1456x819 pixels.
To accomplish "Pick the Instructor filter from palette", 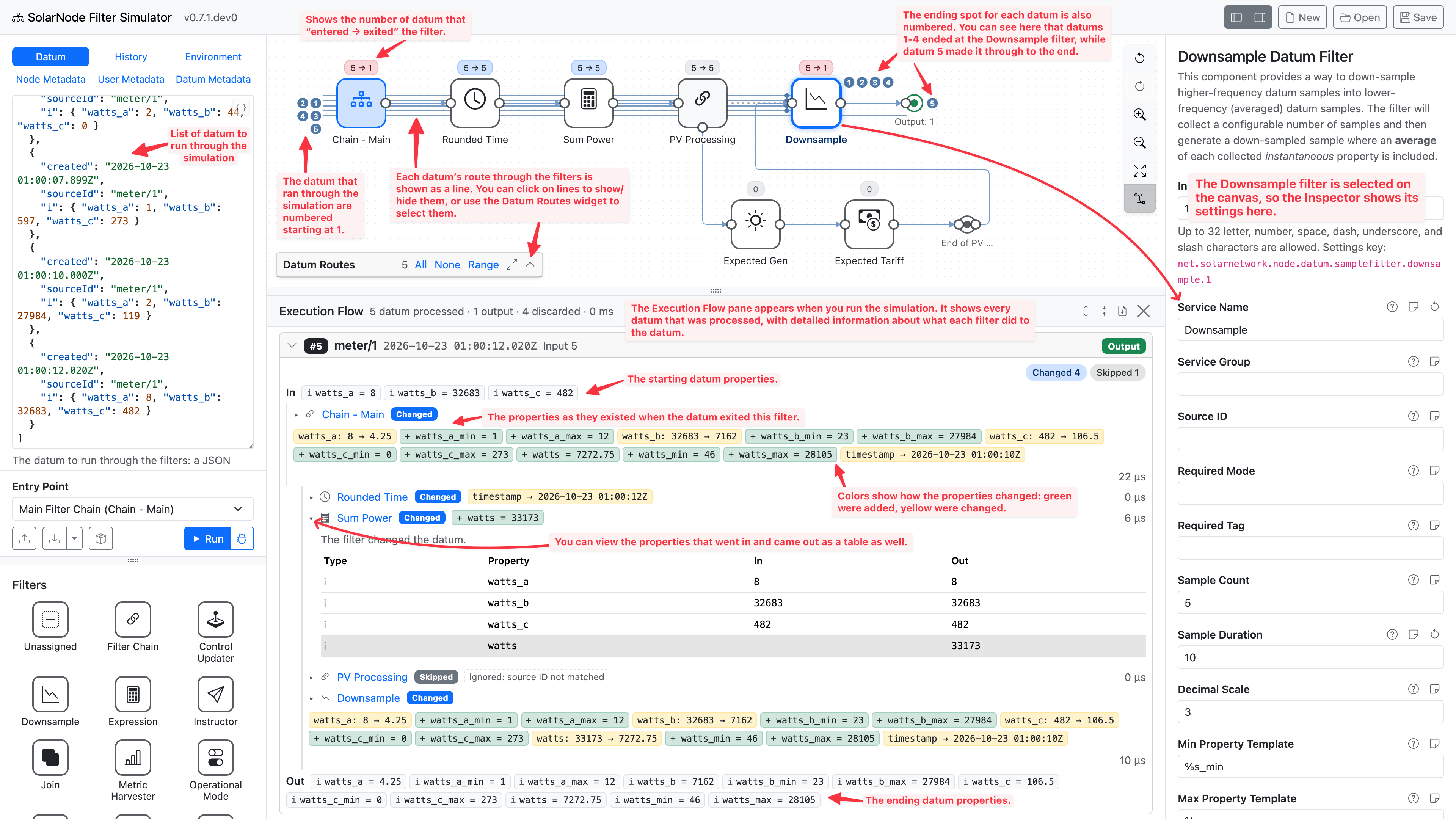I will 215,694.
